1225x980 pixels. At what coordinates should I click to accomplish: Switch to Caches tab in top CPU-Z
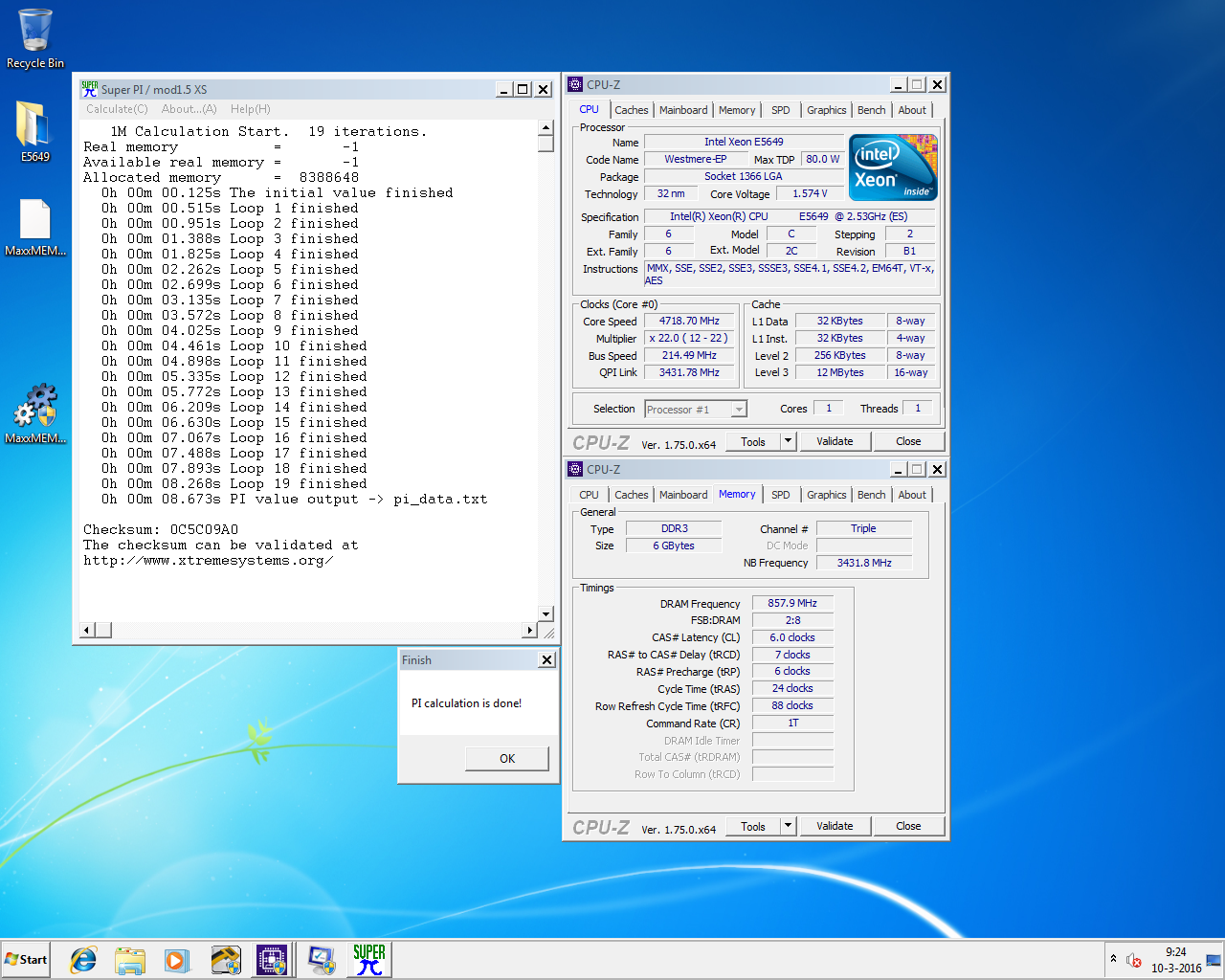[x=632, y=110]
